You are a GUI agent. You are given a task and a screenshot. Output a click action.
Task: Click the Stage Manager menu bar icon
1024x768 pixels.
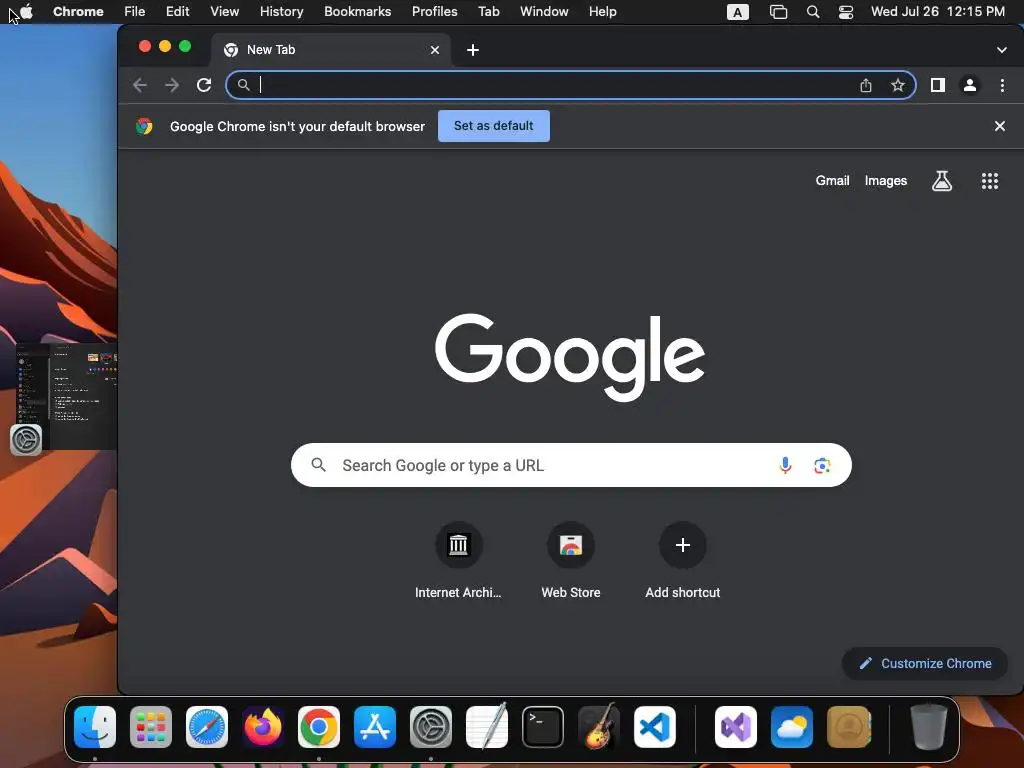point(778,12)
